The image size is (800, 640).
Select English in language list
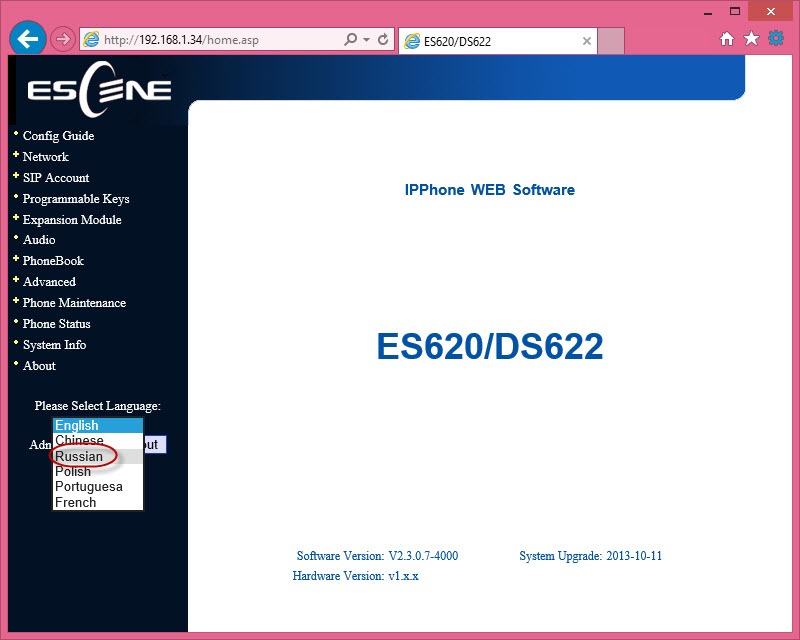[x=98, y=426]
